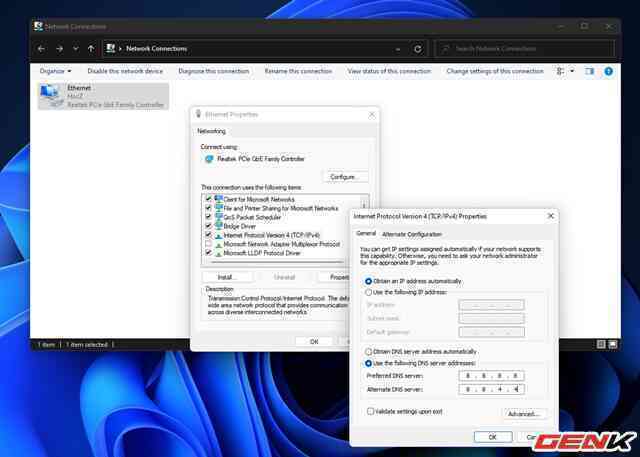
Task: Click Diagnose this connection
Action: click(213, 71)
